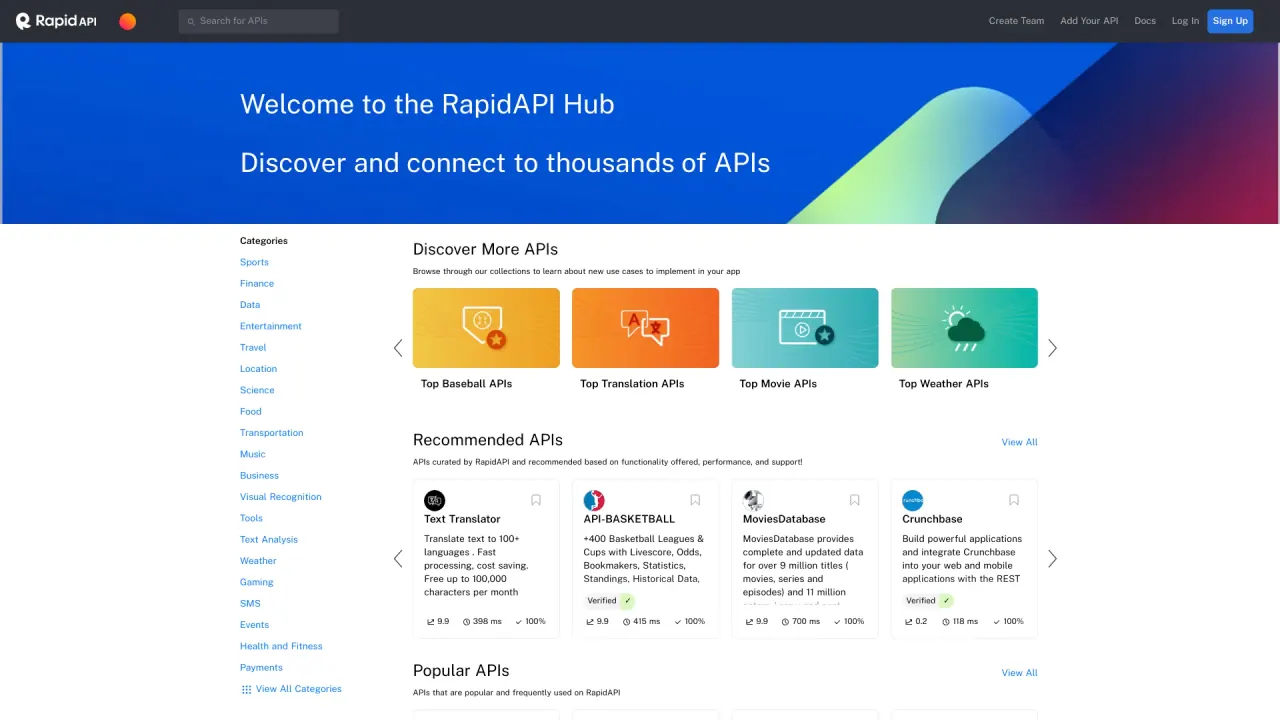Viewport: 1280px width, 720px height.
Task: Click the search magnifier icon
Action: [191, 21]
